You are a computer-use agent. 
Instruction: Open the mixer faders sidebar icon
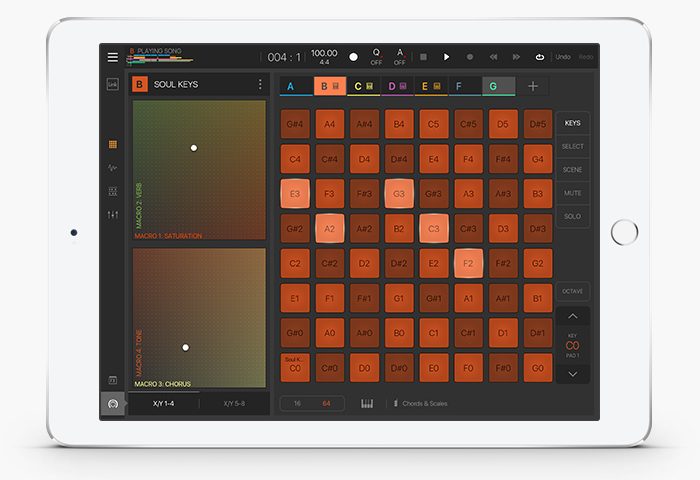click(x=112, y=215)
